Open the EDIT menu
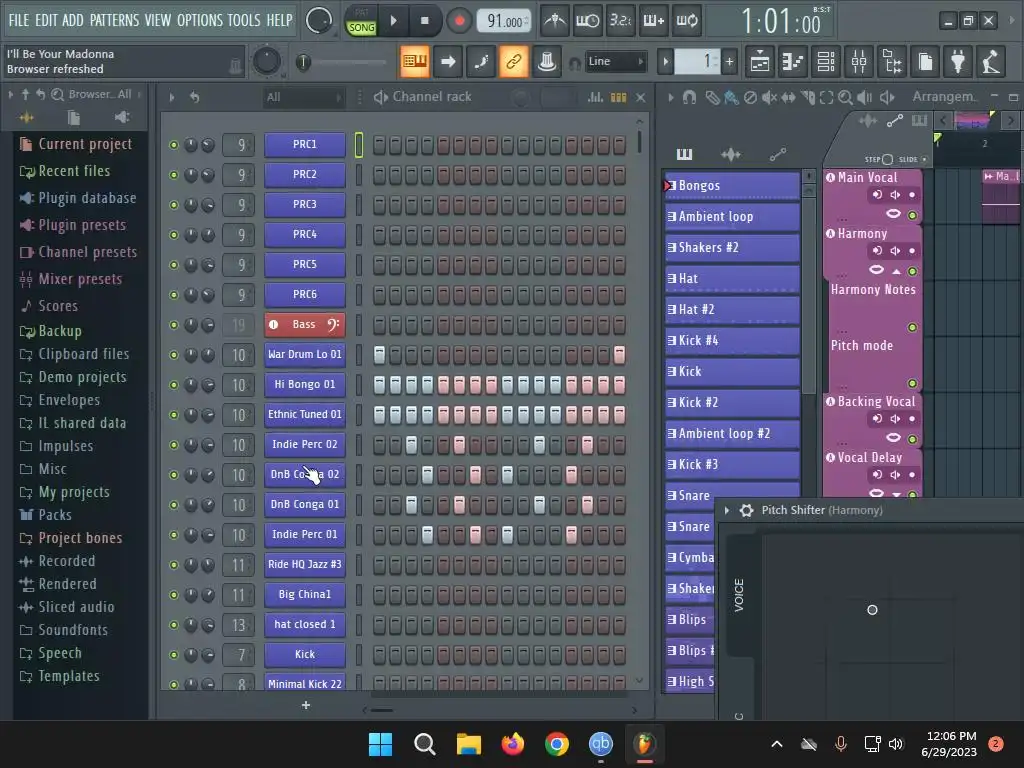The image size is (1024, 768). click(46, 20)
